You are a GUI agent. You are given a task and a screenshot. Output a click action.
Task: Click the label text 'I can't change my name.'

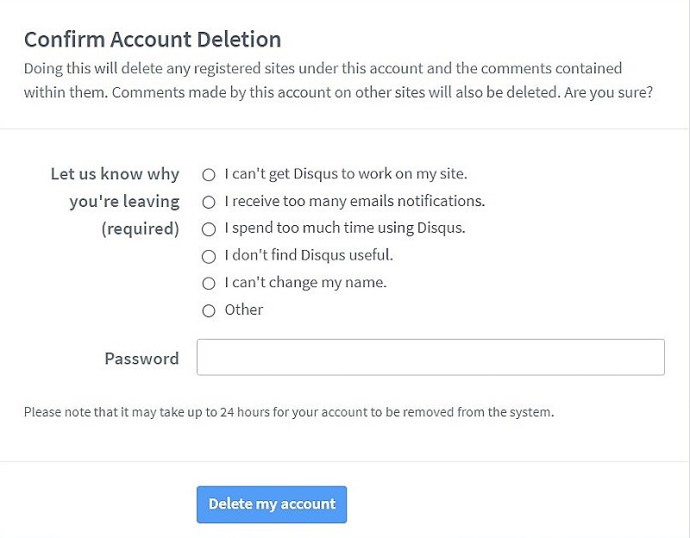[x=305, y=282]
